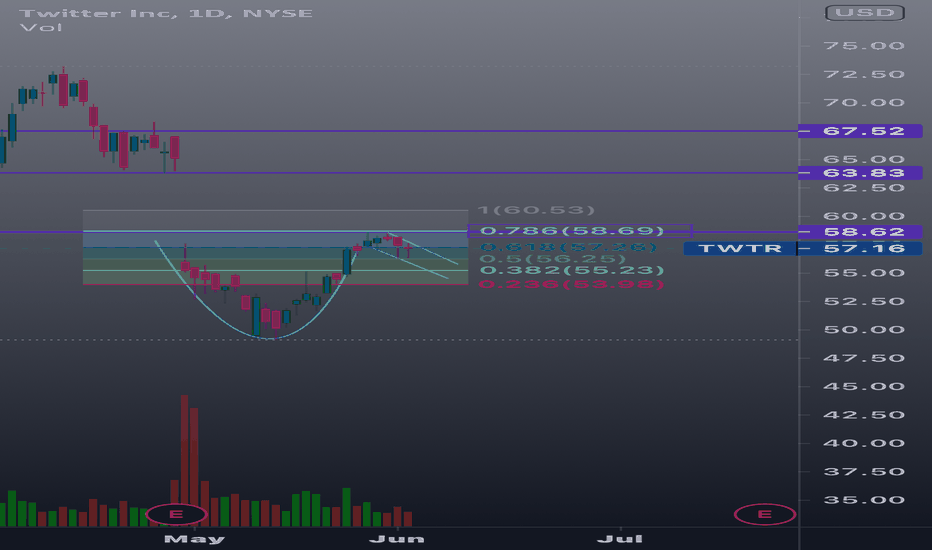This screenshot has width=932, height=550.
Task: Click the 75.00 price axis tick
Action: click(x=864, y=46)
